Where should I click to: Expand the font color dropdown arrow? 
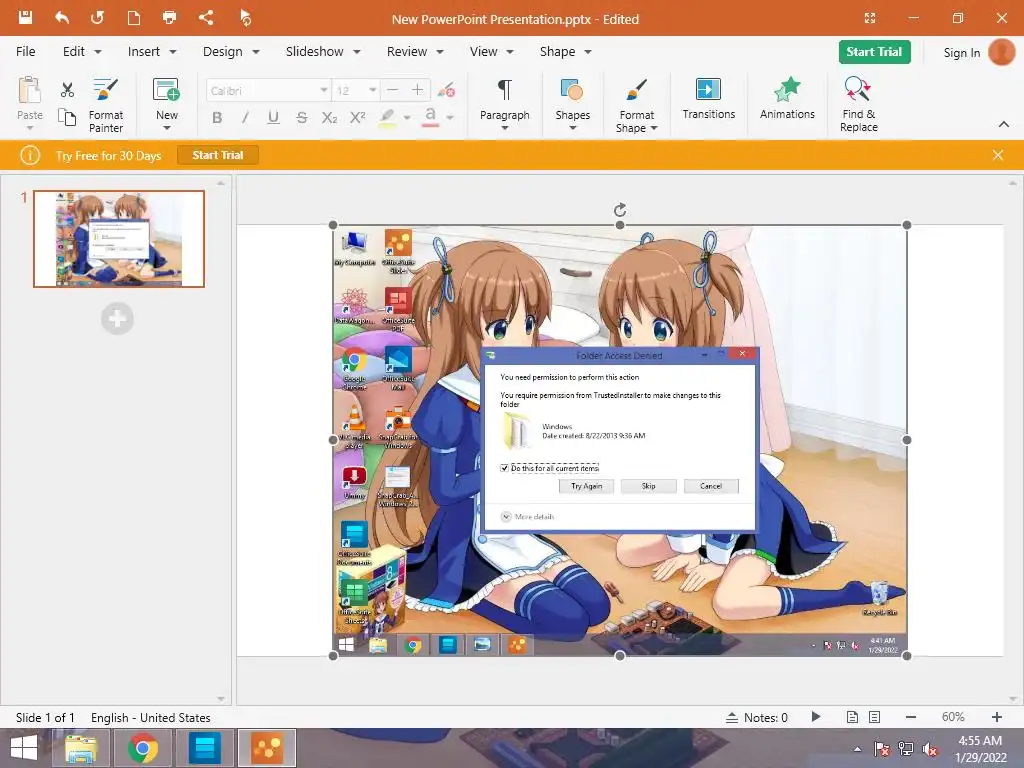pyautogui.click(x=450, y=118)
